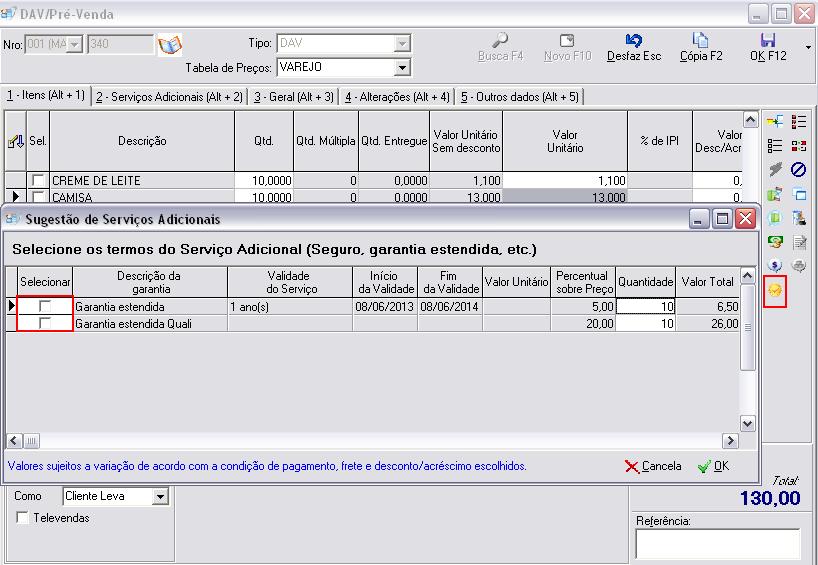Screen dimensions: 818x565
Task: Open the Tabela de Preços dropdown
Action: pos(402,68)
